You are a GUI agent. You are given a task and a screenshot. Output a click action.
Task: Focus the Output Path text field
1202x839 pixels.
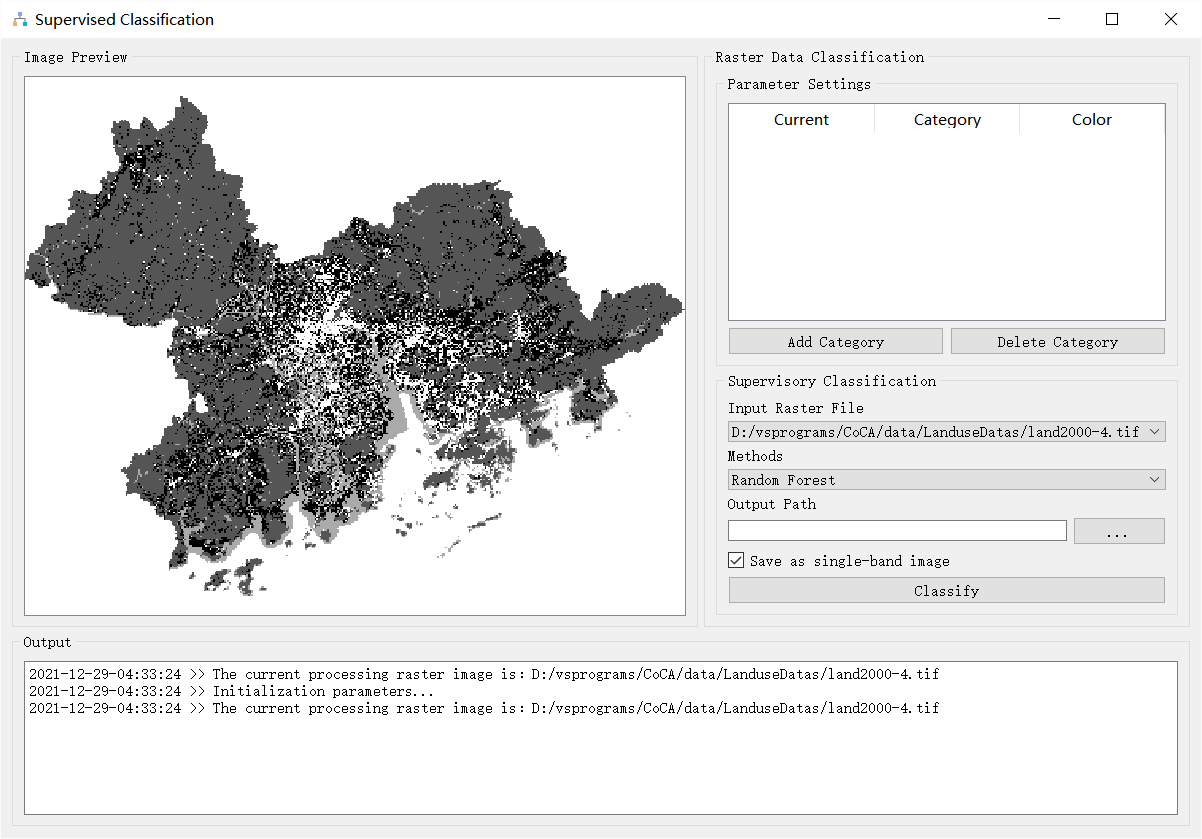pyautogui.click(x=897, y=531)
